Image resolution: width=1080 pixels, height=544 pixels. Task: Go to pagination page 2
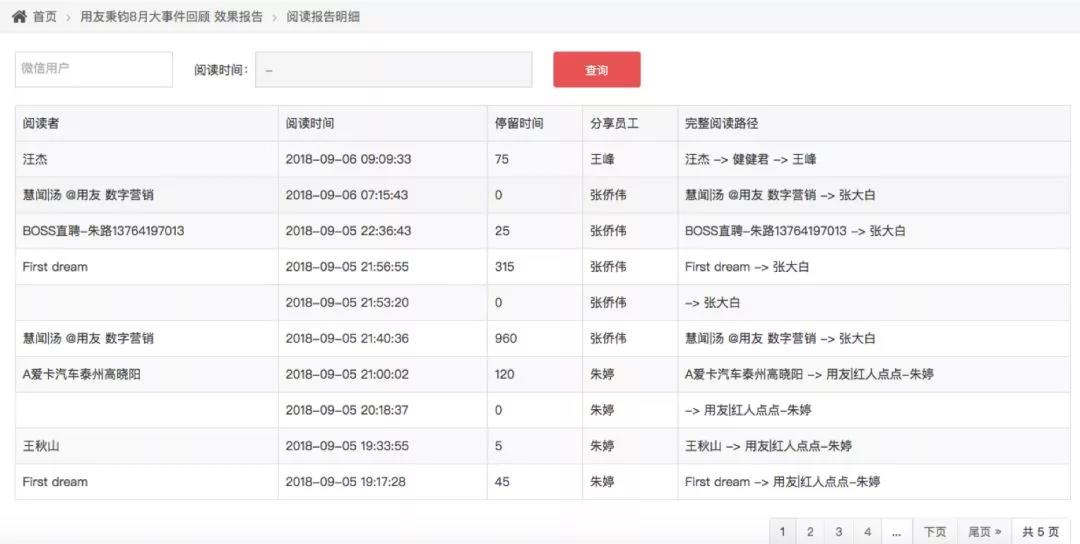coord(810,532)
